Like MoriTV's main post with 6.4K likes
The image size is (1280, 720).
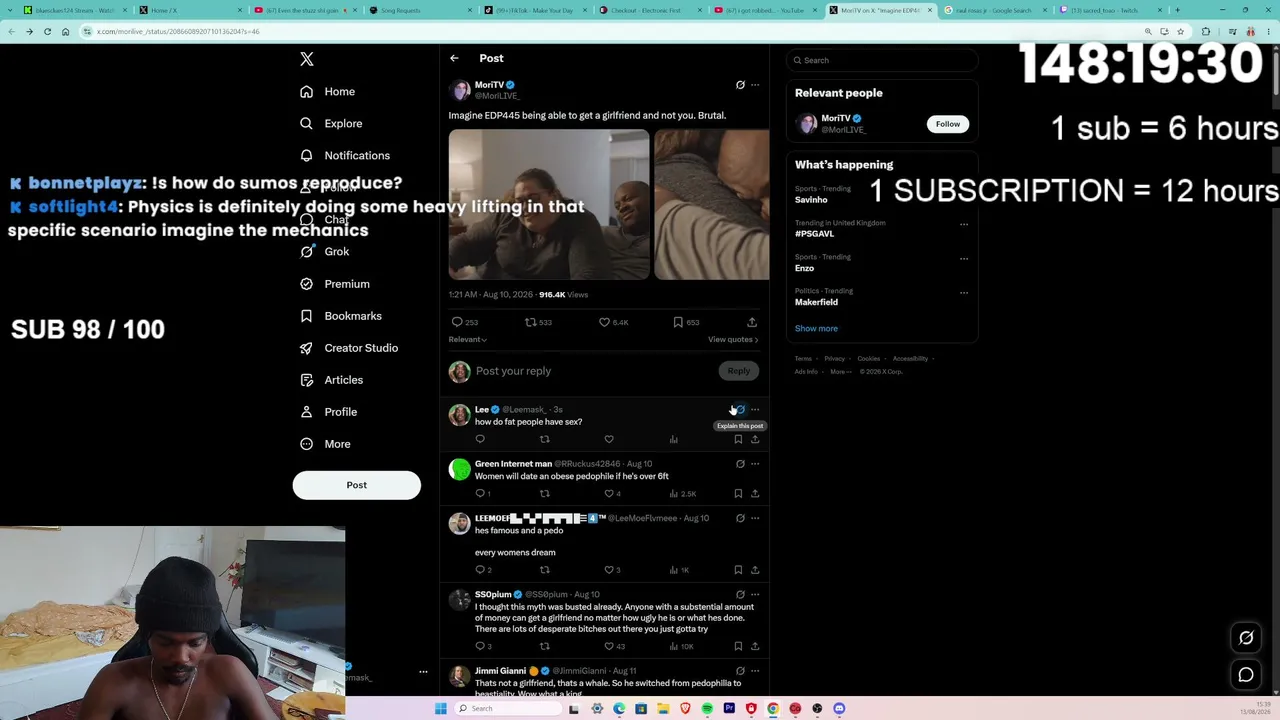tap(604, 322)
